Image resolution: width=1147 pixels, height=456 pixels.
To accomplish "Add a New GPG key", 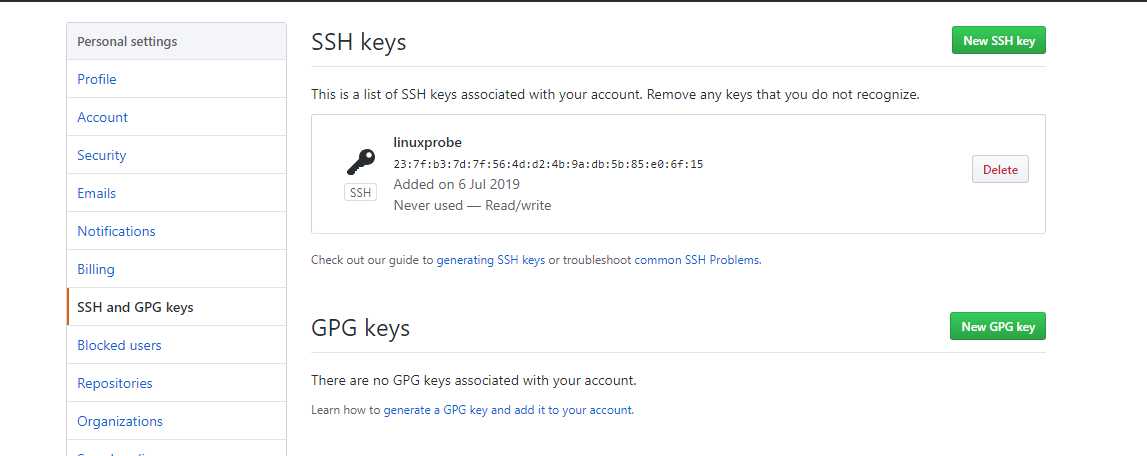I will [x=998, y=326].
